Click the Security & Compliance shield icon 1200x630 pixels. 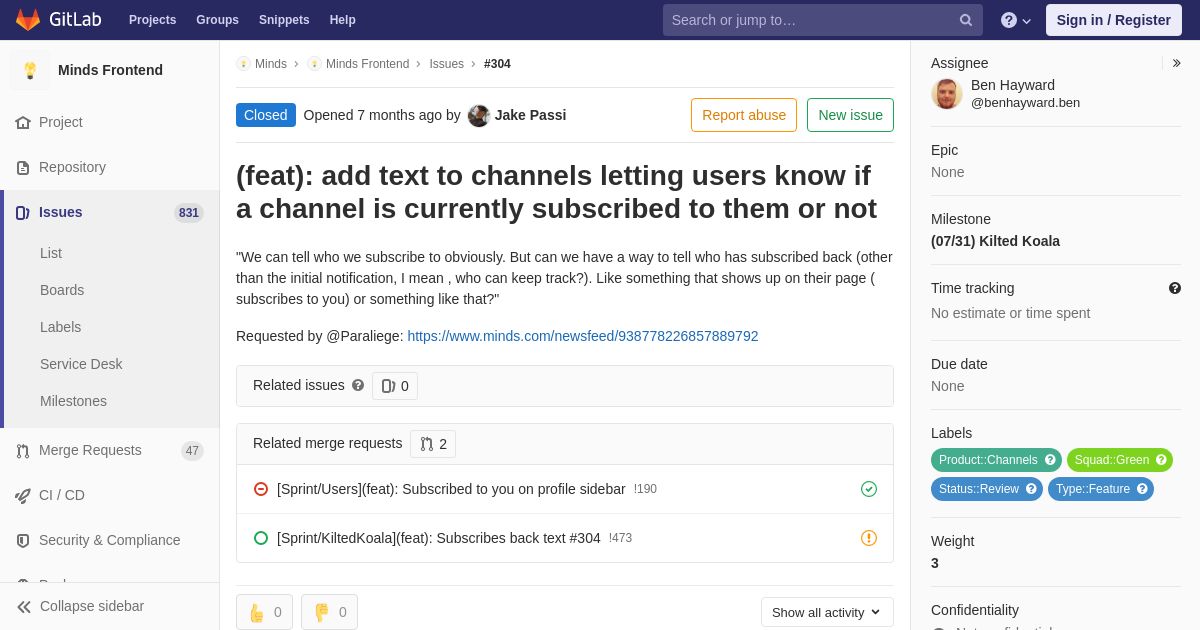[x=23, y=540]
